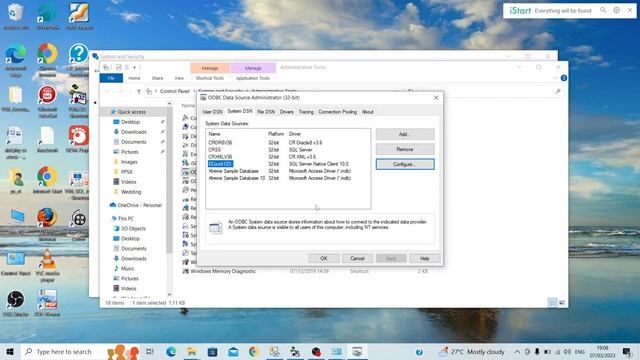Expand the Explorer ribbon chevron

pyautogui.click(x=555, y=78)
